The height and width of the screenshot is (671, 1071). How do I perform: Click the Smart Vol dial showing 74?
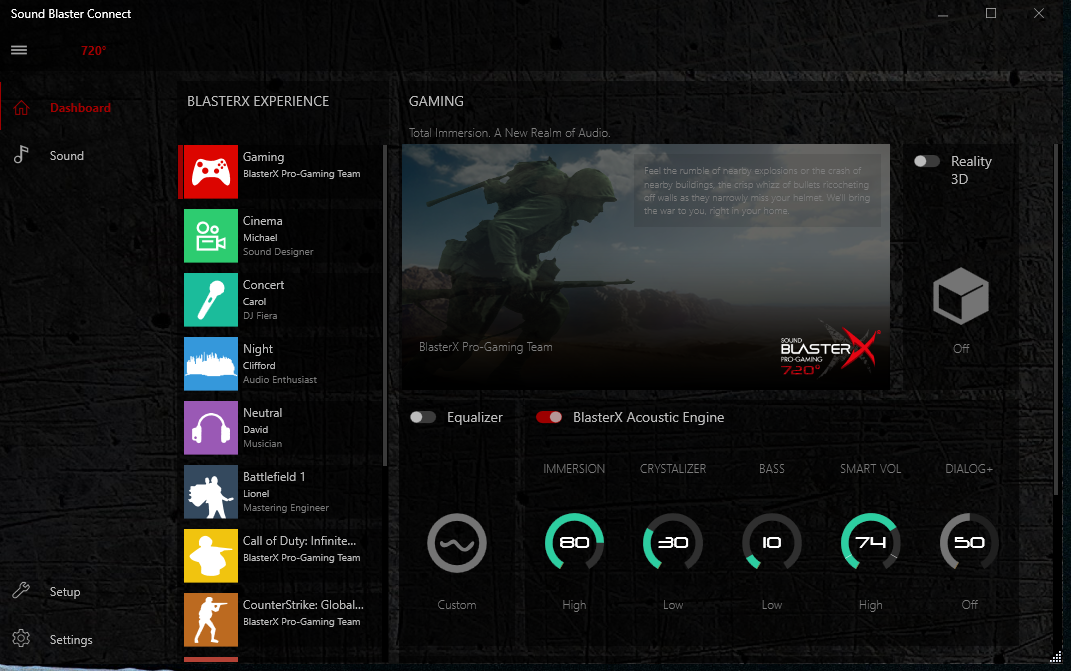pos(871,543)
